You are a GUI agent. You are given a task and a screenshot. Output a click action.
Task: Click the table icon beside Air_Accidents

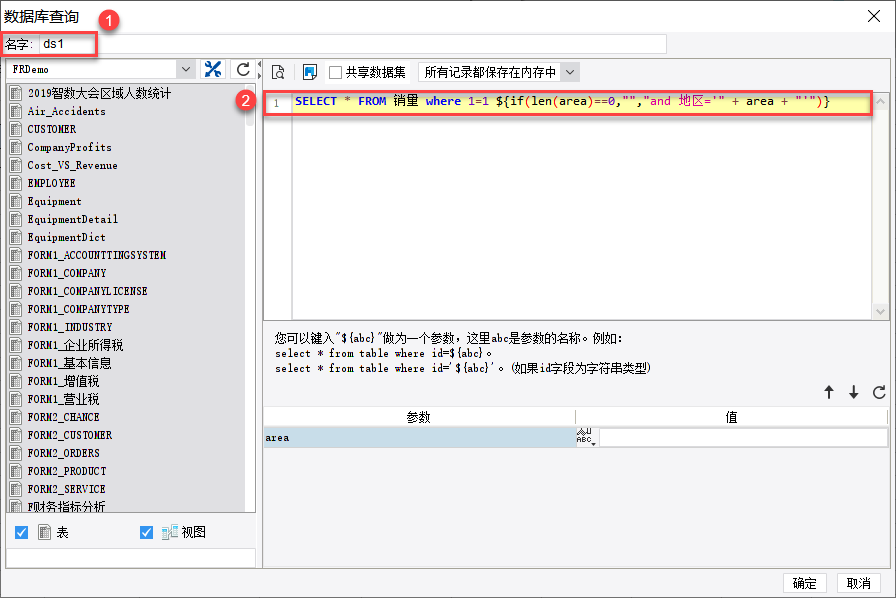tap(16, 111)
